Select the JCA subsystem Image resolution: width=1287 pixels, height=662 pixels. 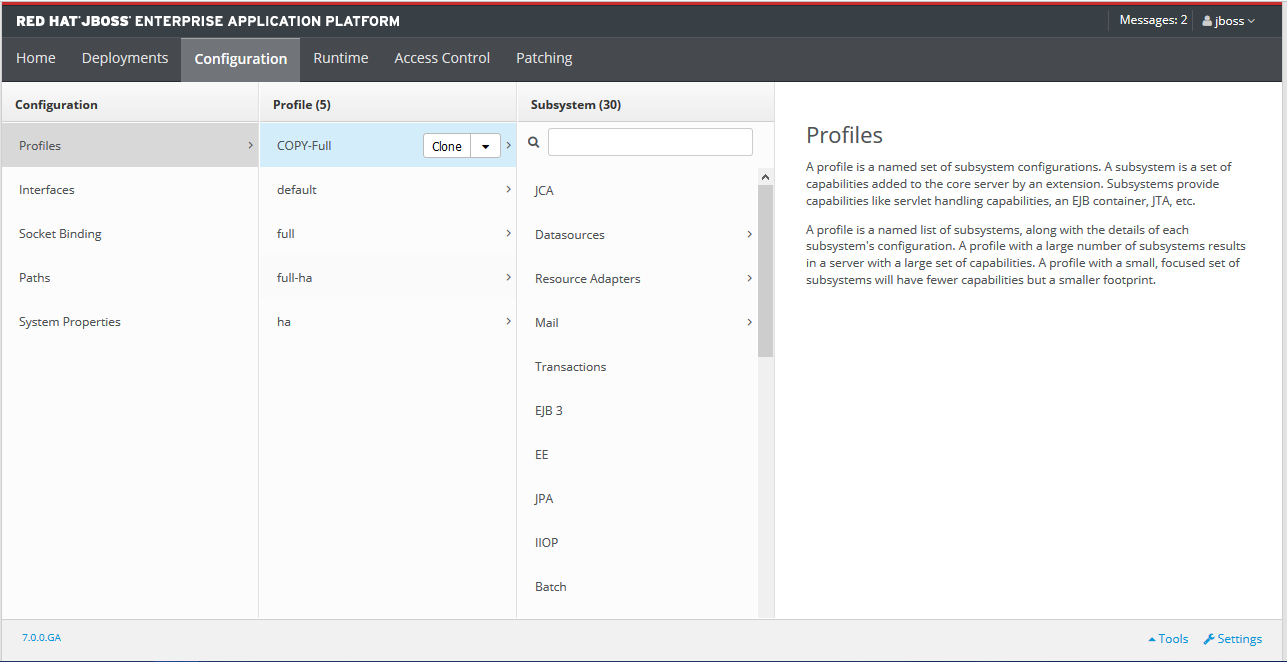637,190
